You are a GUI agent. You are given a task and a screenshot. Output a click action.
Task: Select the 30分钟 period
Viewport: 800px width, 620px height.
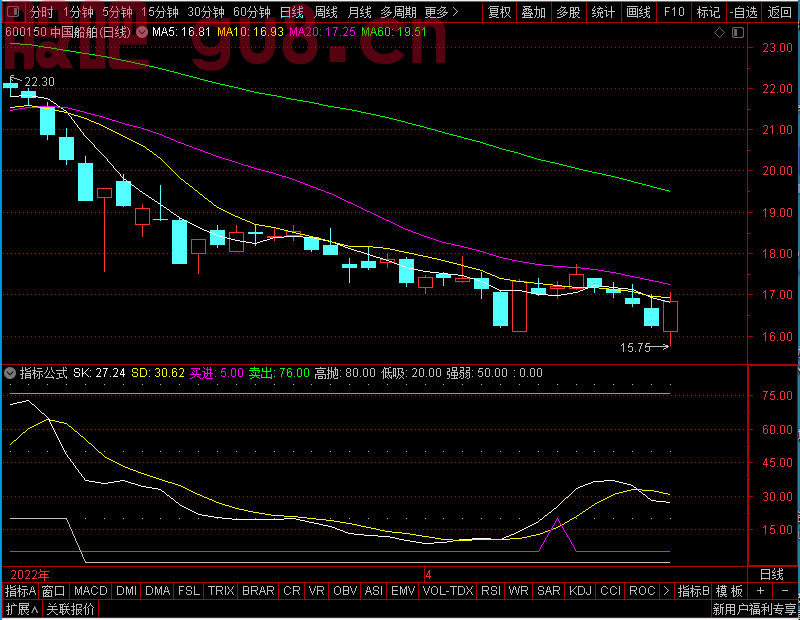click(x=206, y=12)
